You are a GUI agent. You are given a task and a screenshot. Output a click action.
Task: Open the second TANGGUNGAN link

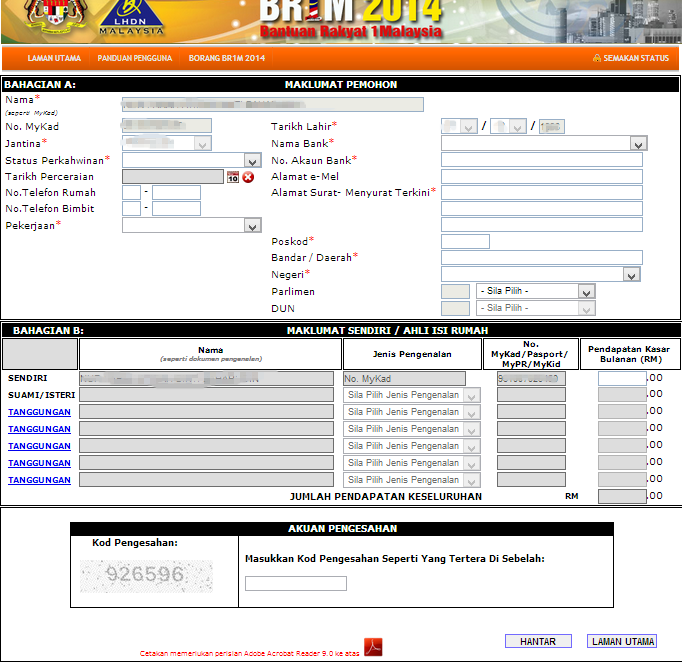39,429
